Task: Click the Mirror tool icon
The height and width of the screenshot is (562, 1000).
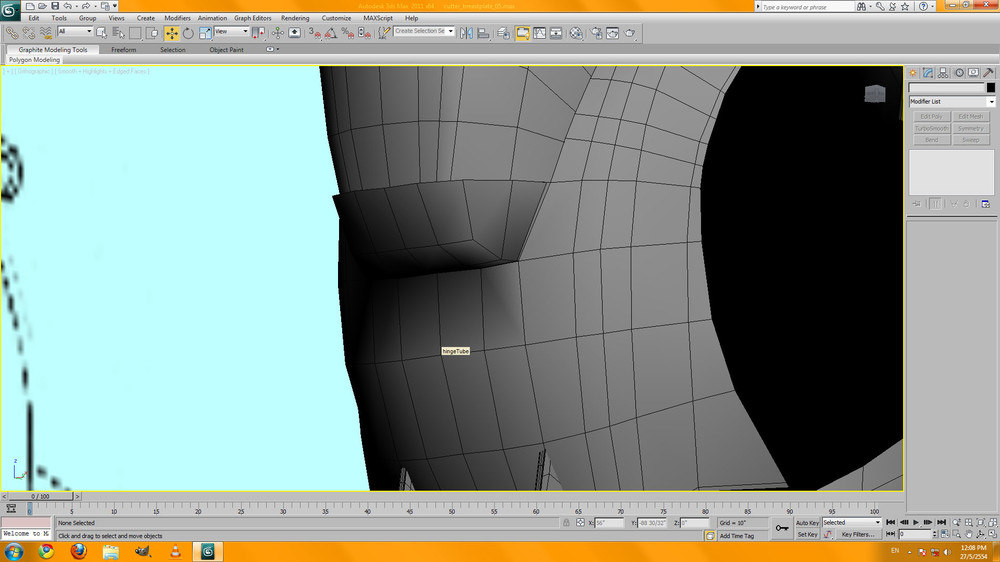Action: 467,33
